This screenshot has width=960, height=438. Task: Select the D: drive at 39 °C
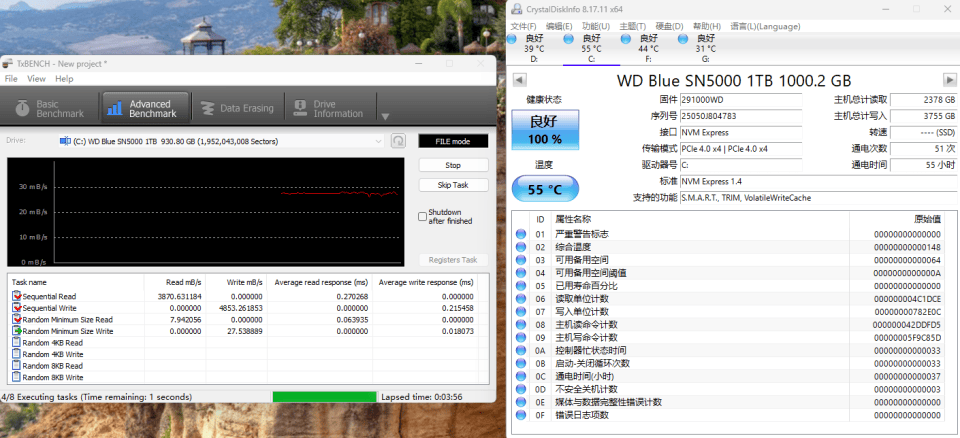pos(534,48)
